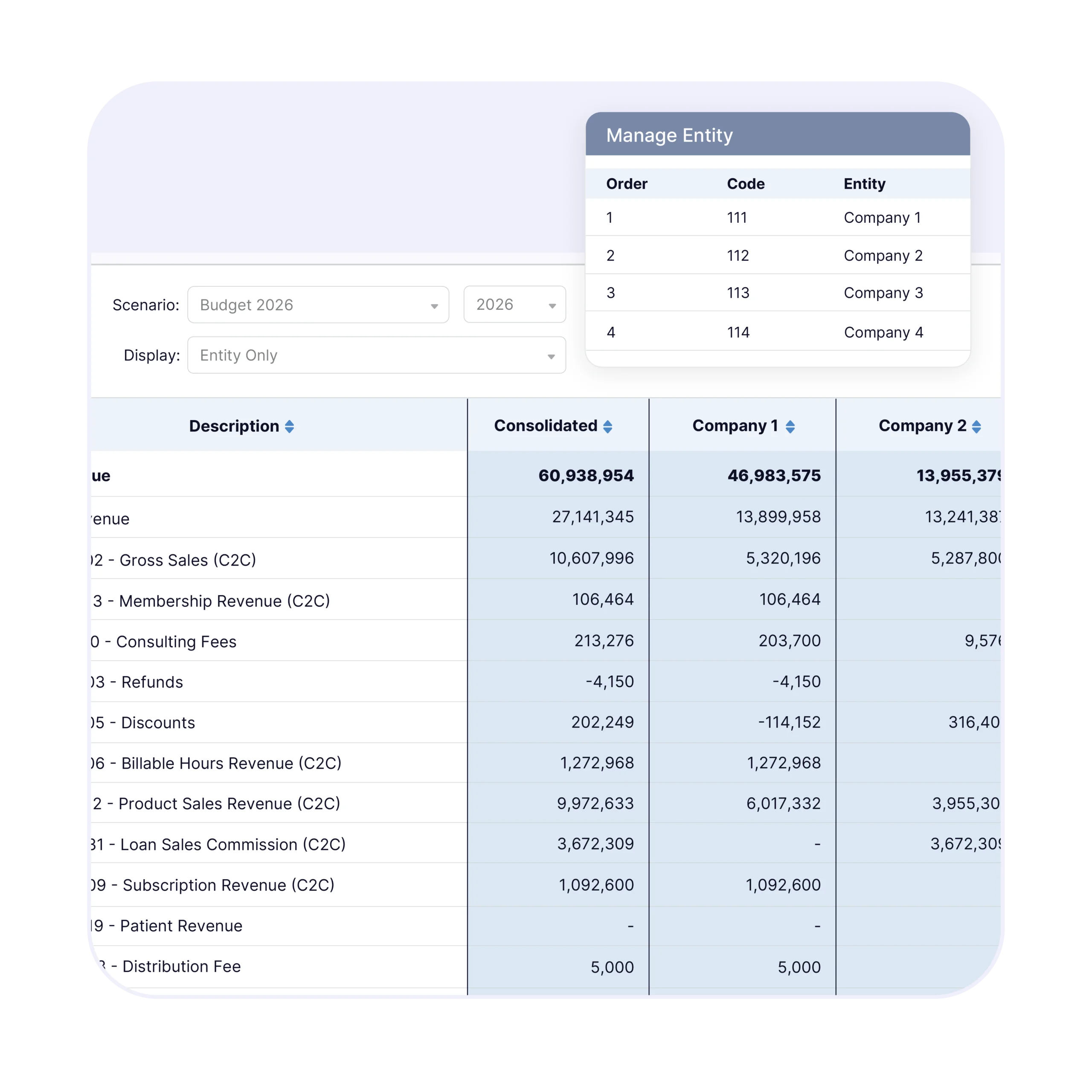
Task: Expand the Entity Only display dropdown
Action: click(376, 355)
